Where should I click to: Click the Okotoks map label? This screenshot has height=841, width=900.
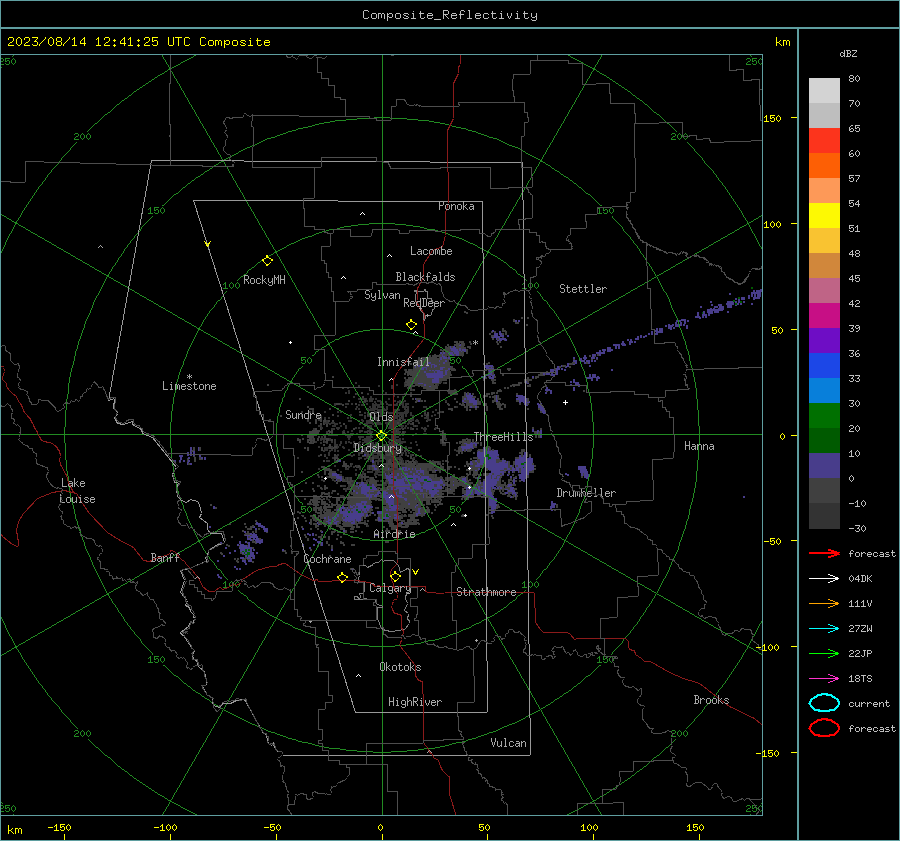click(400, 667)
